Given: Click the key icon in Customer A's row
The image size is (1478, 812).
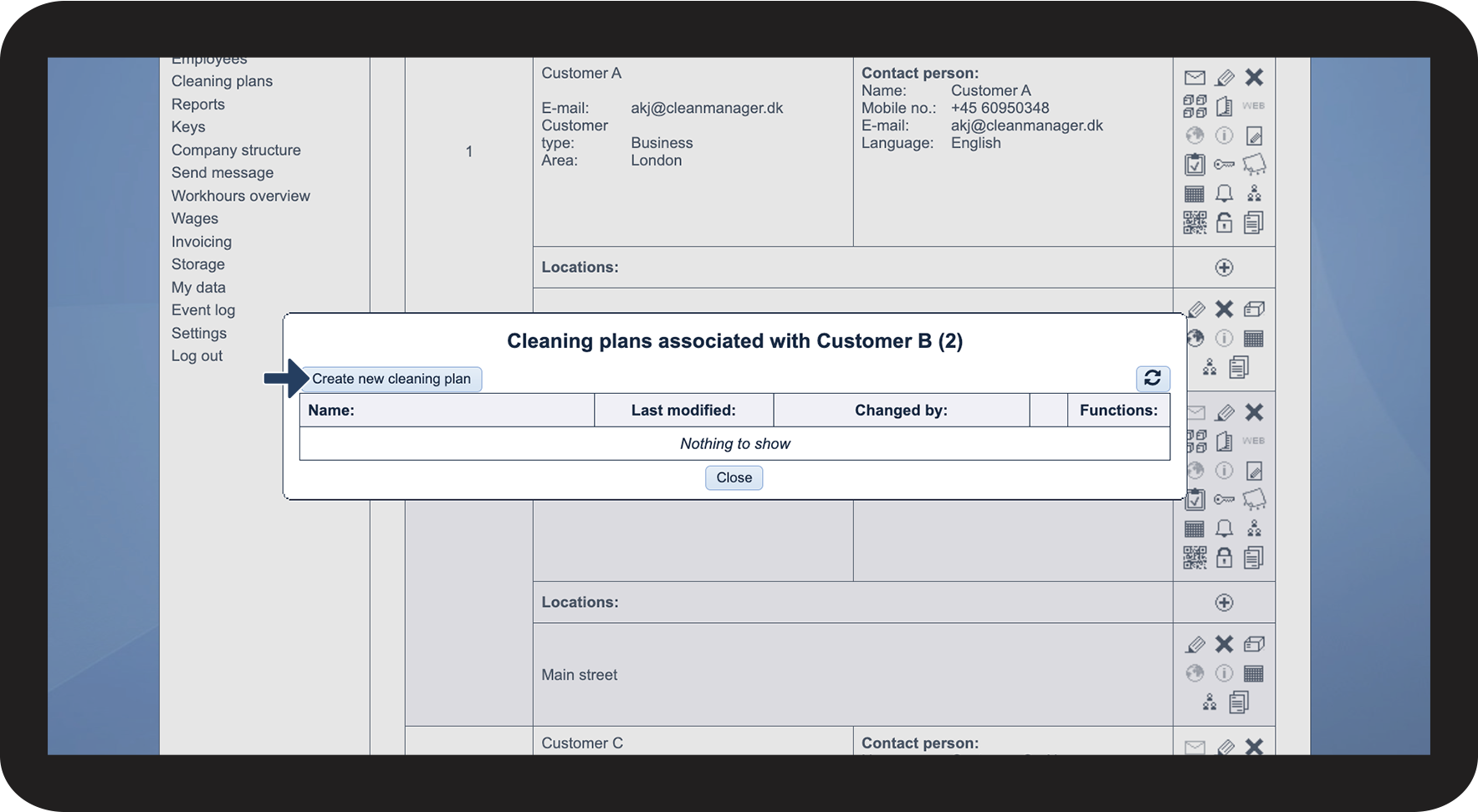Looking at the screenshot, I should 1224,165.
